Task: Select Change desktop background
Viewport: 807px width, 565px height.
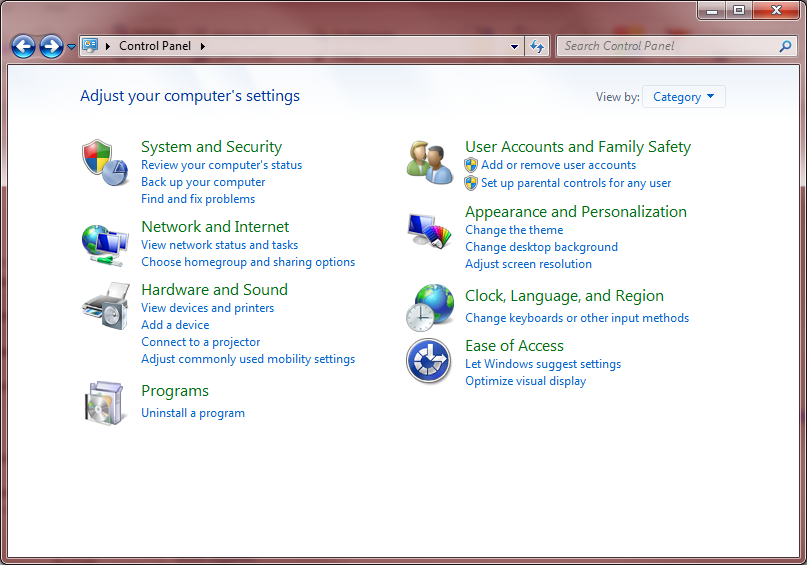Action: 541,247
